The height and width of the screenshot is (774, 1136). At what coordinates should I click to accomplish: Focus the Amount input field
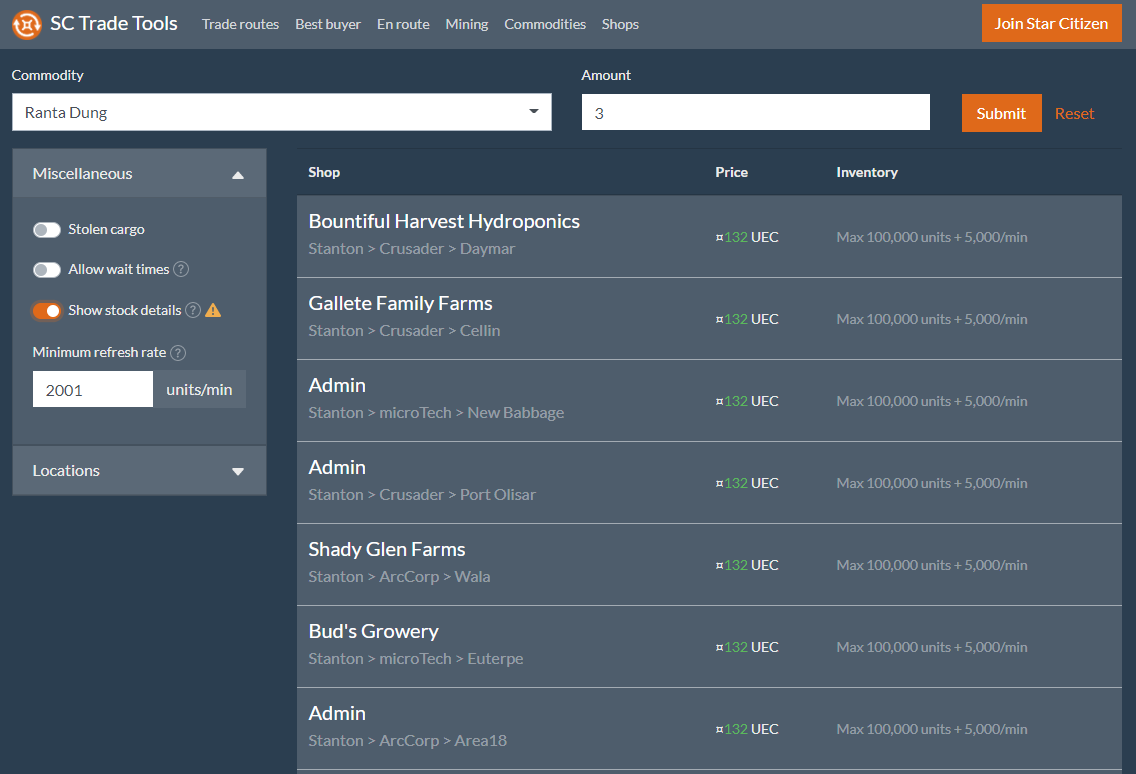pos(756,112)
